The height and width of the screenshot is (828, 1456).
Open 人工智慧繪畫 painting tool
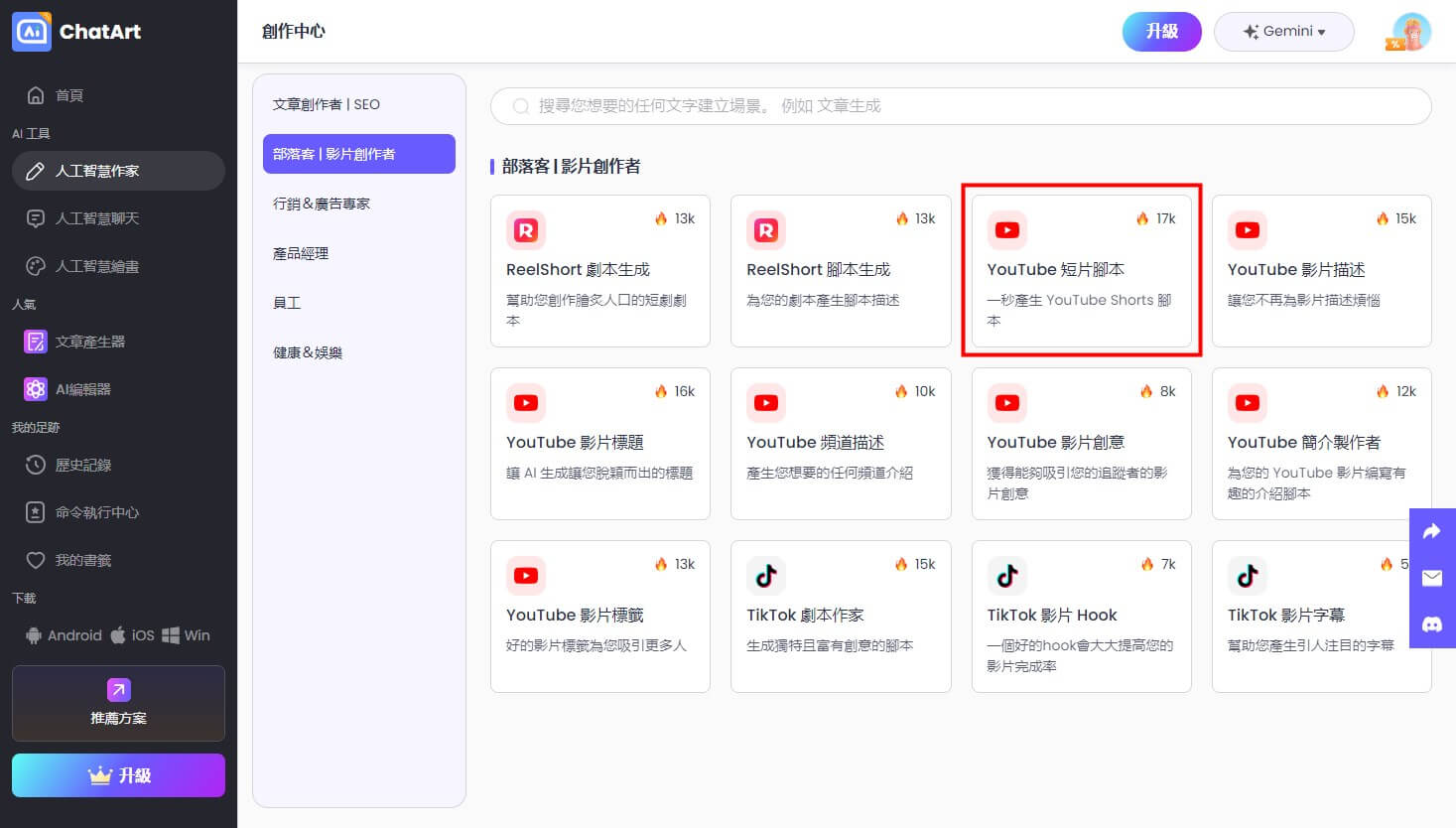tap(118, 266)
